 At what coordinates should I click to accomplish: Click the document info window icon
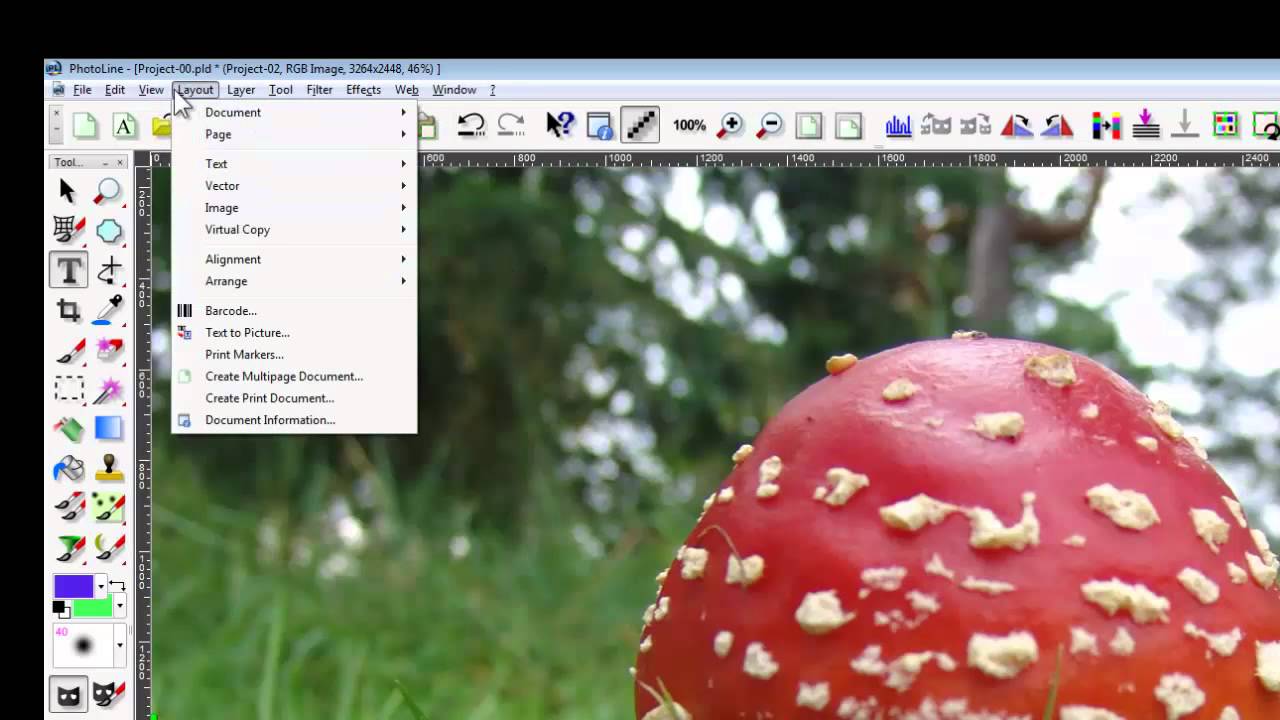(x=599, y=125)
